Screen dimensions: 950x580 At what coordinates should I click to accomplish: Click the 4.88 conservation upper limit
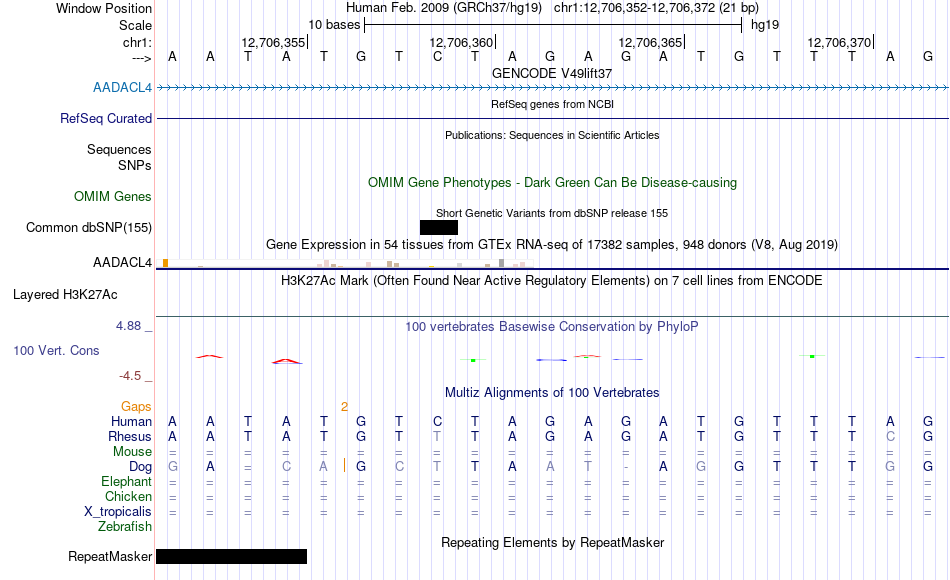point(128,326)
